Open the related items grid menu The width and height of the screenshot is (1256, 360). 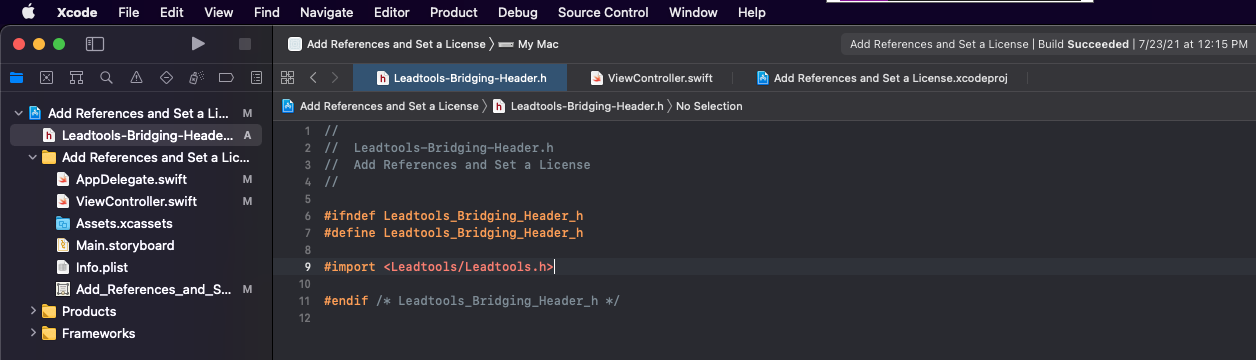click(x=288, y=78)
